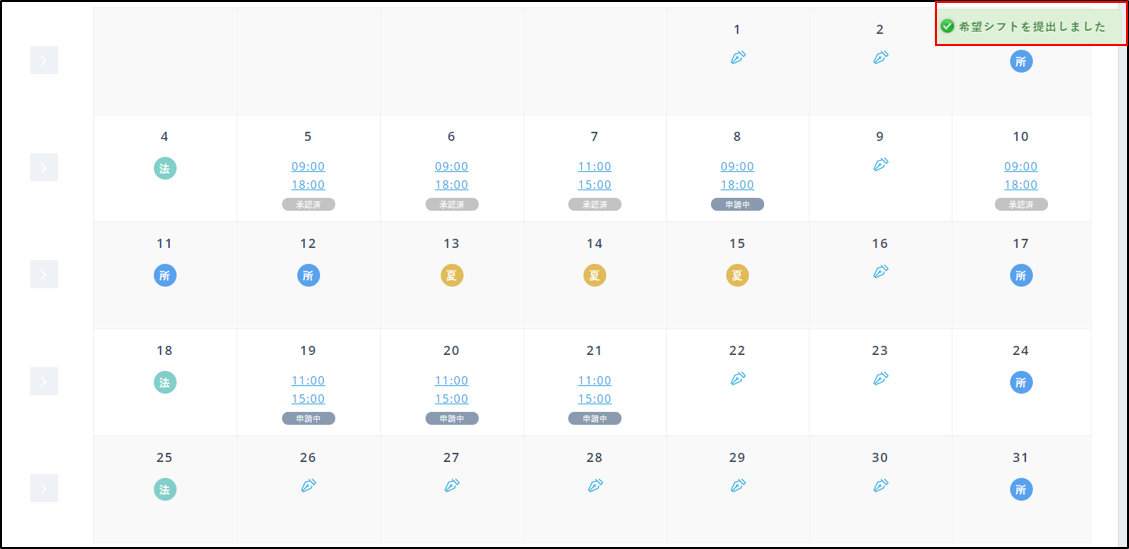The width and height of the screenshot is (1129, 549).
Task: Click the pencil edit icon on day 26
Action: tap(308, 485)
